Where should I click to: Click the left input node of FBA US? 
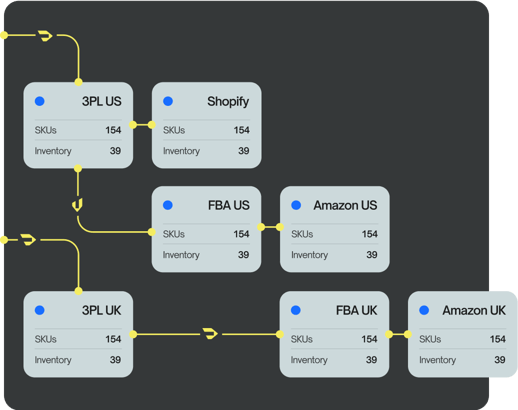pyautogui.click(x=152, y=232)
